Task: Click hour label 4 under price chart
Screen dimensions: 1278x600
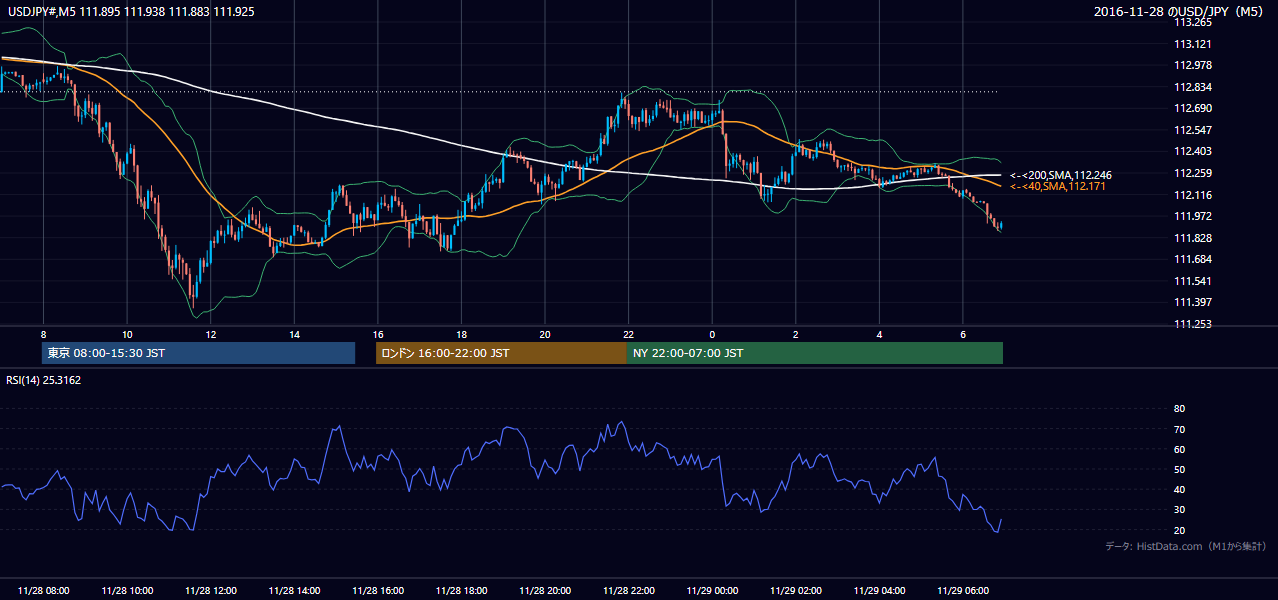Action: (878, 334)
